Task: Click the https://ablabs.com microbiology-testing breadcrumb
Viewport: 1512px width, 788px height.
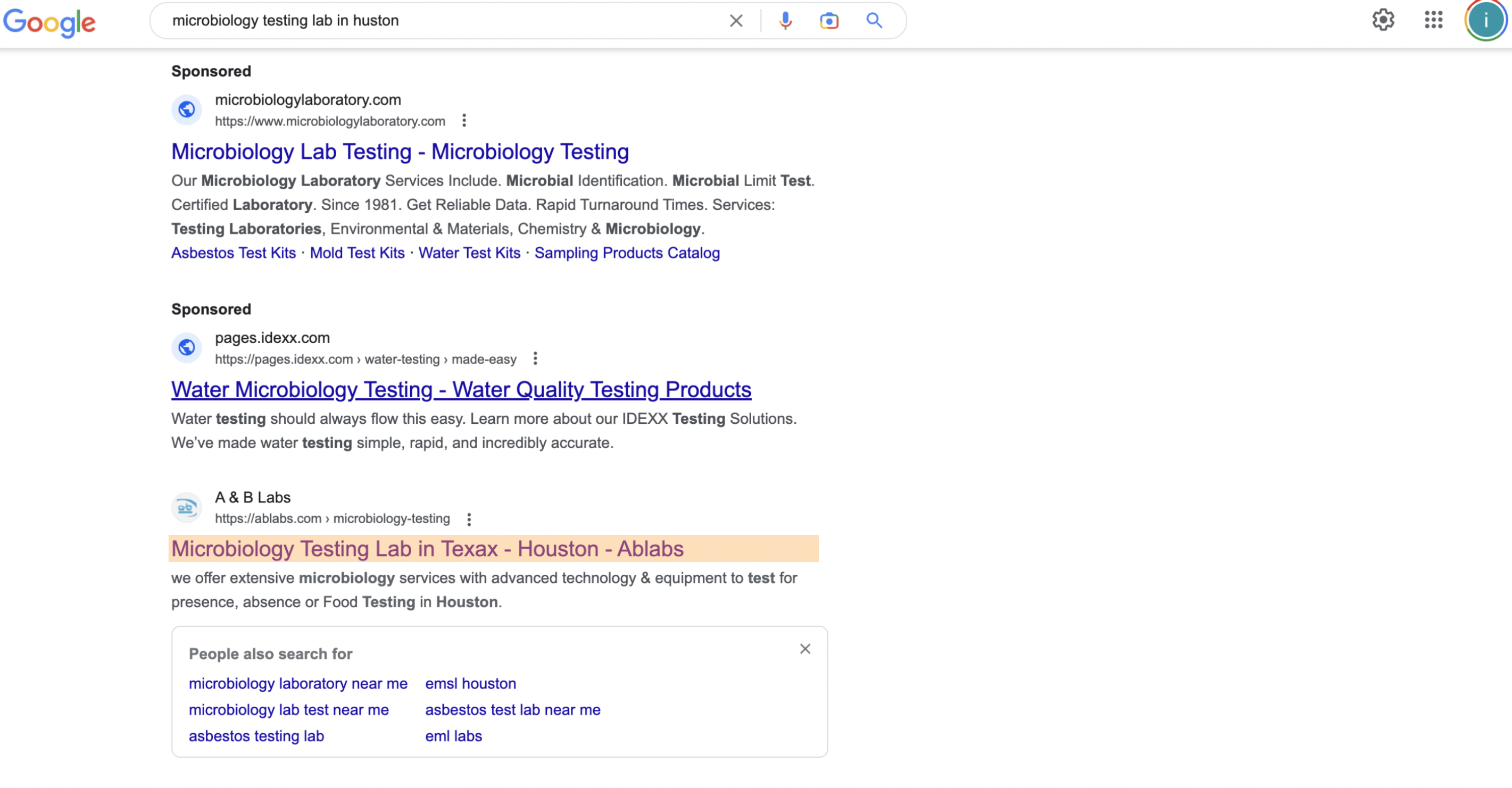Action: pyautogui.click(x=332, y=519)
